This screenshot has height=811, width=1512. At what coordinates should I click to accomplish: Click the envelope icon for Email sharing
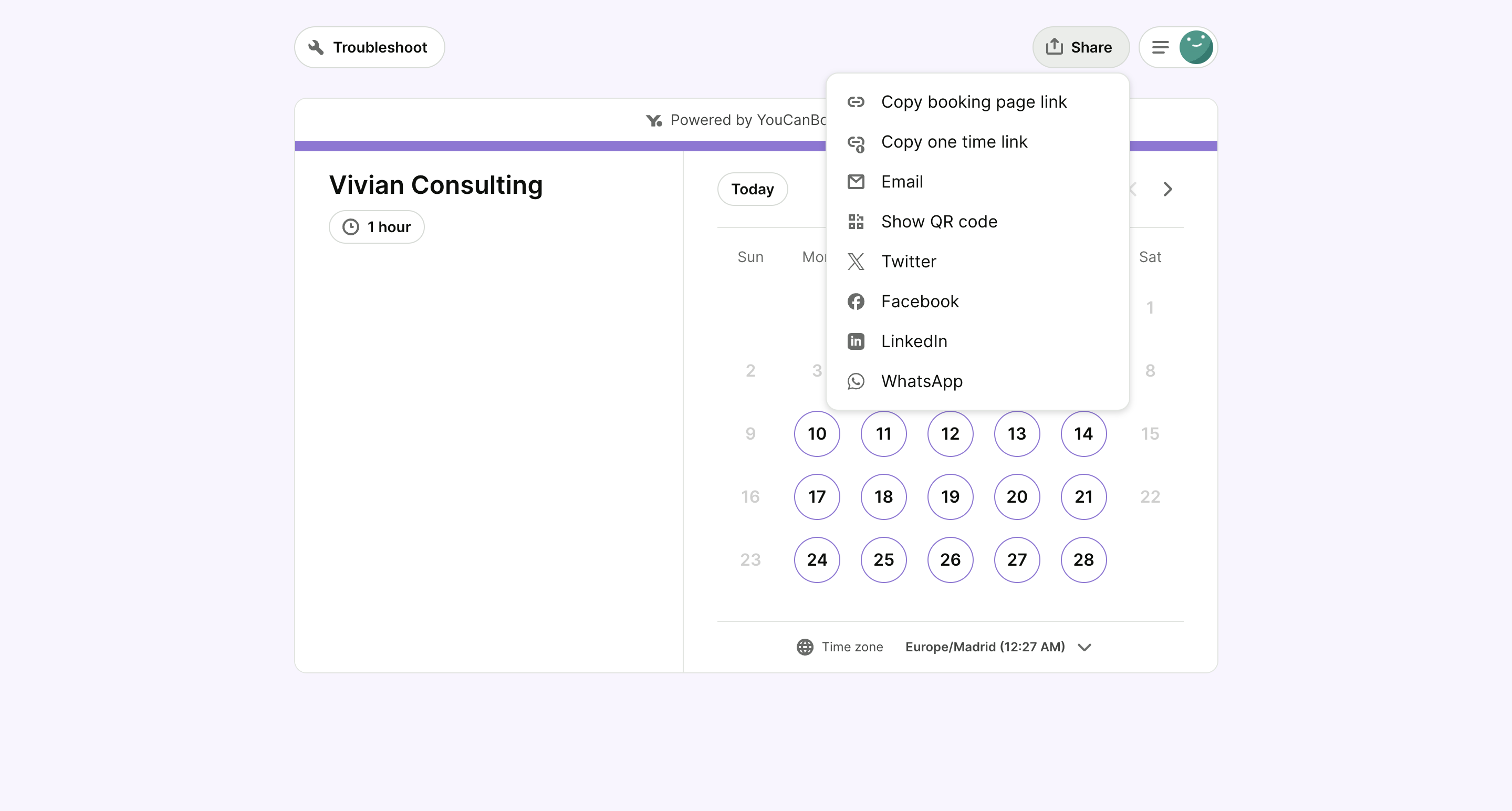pyautogui.click(x=857, y=181)
